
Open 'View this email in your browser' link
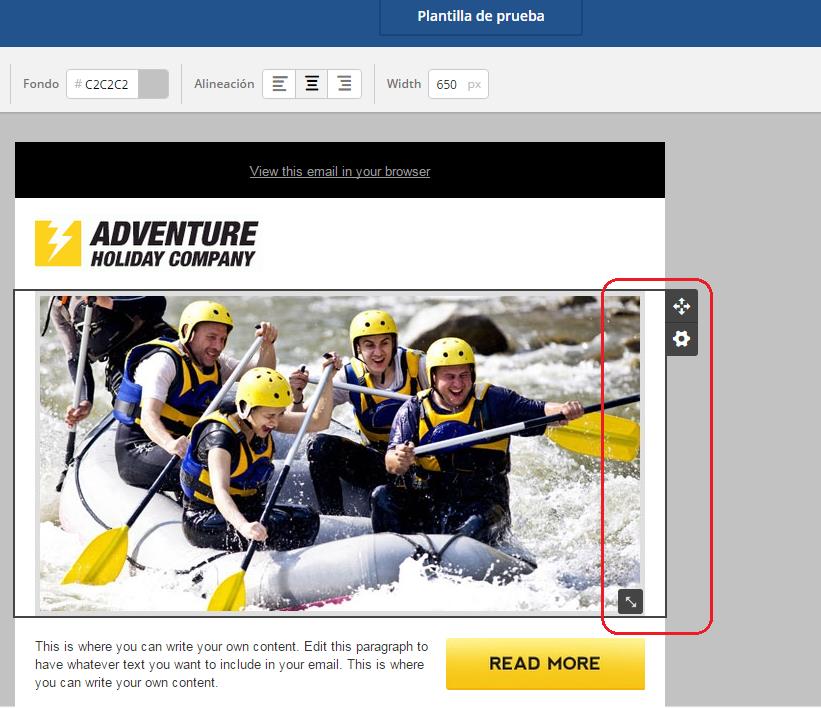pos(340,171)
